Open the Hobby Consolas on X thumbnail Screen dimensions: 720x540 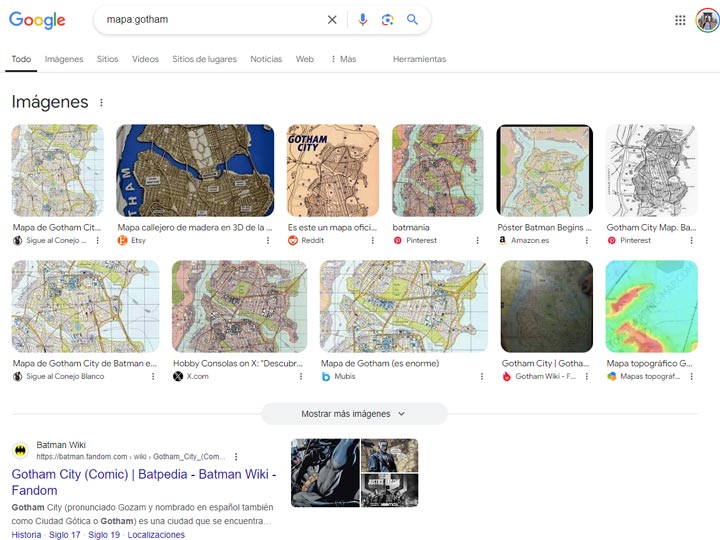coord(239,307)
